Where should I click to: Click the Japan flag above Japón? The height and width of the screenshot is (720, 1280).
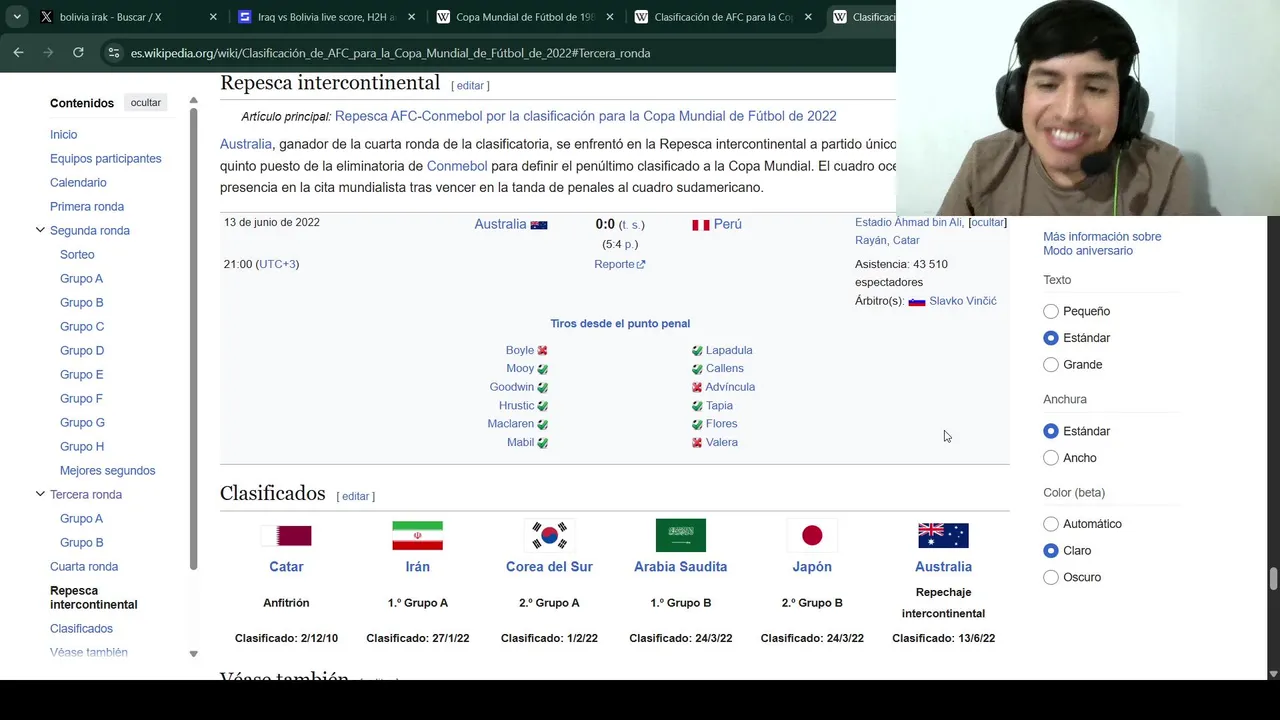coord(812,536)
